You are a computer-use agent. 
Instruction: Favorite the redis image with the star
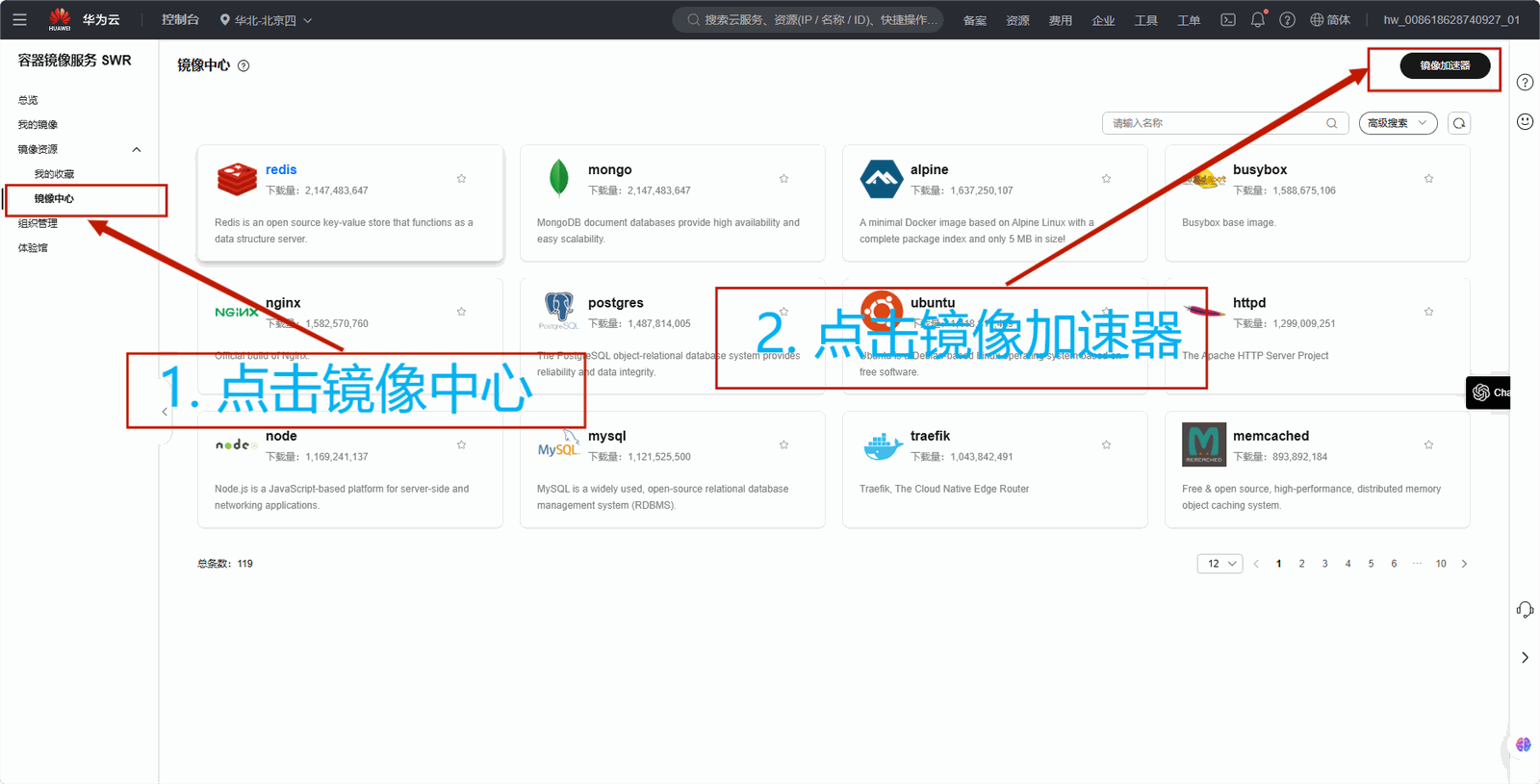point(461,179)
